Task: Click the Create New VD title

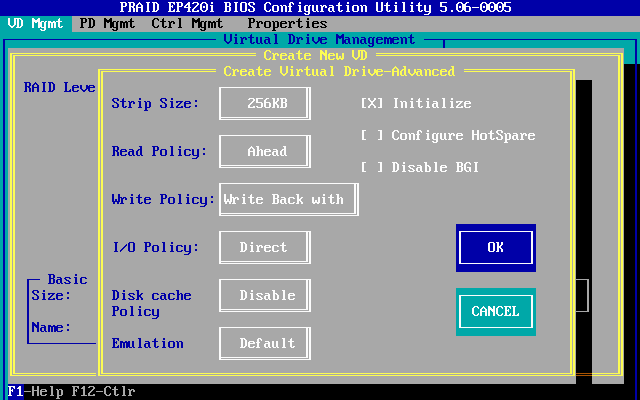Action: (316, 55)
